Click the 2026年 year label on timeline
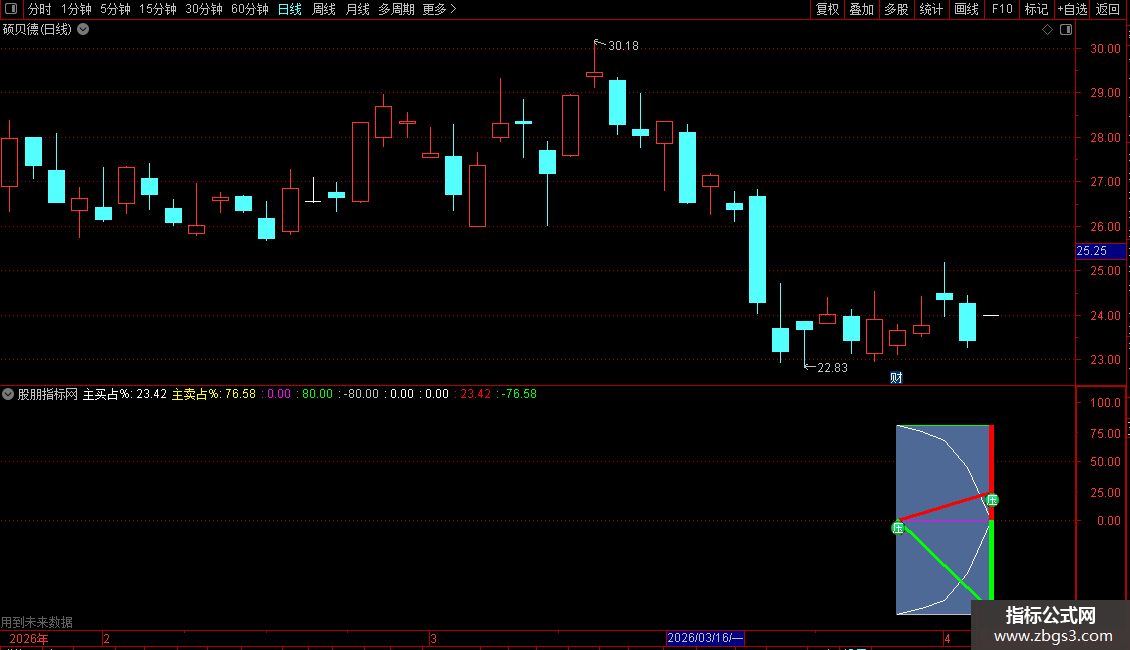This screenshot has height=650, width=1130. pos(29,638)
